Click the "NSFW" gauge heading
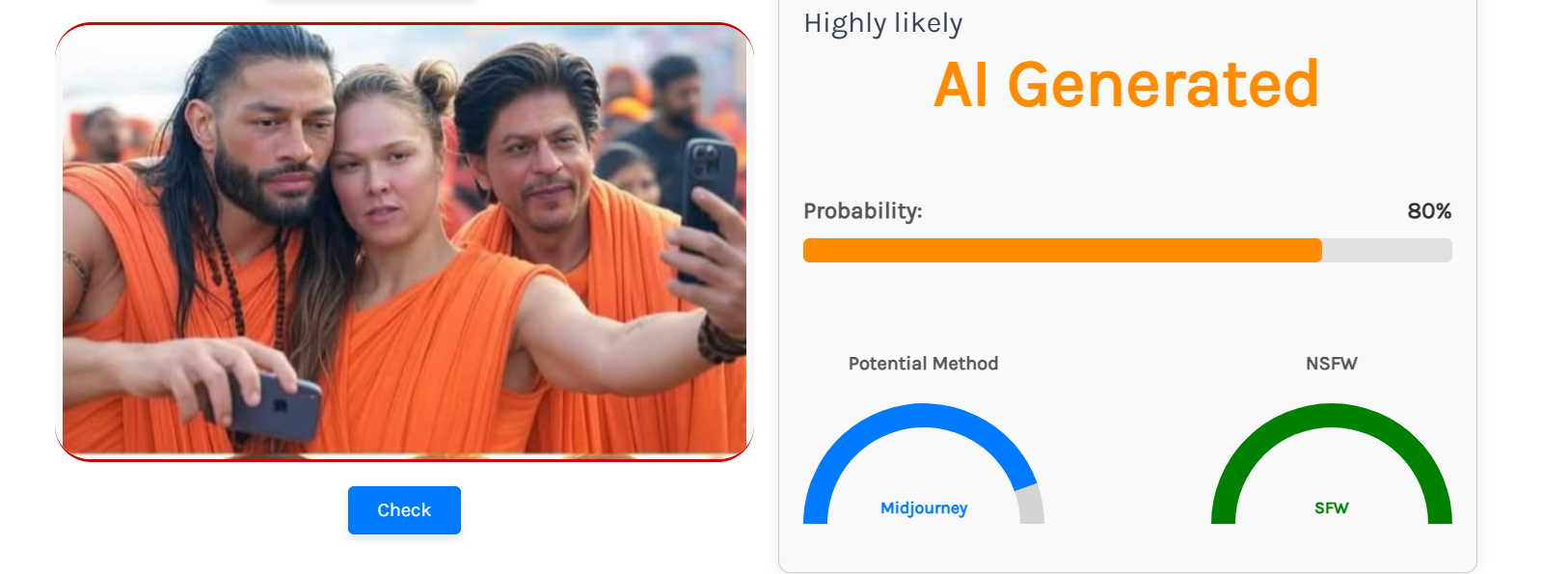The width and height of the screenshot is (1568, 574). pos(1331,364)
